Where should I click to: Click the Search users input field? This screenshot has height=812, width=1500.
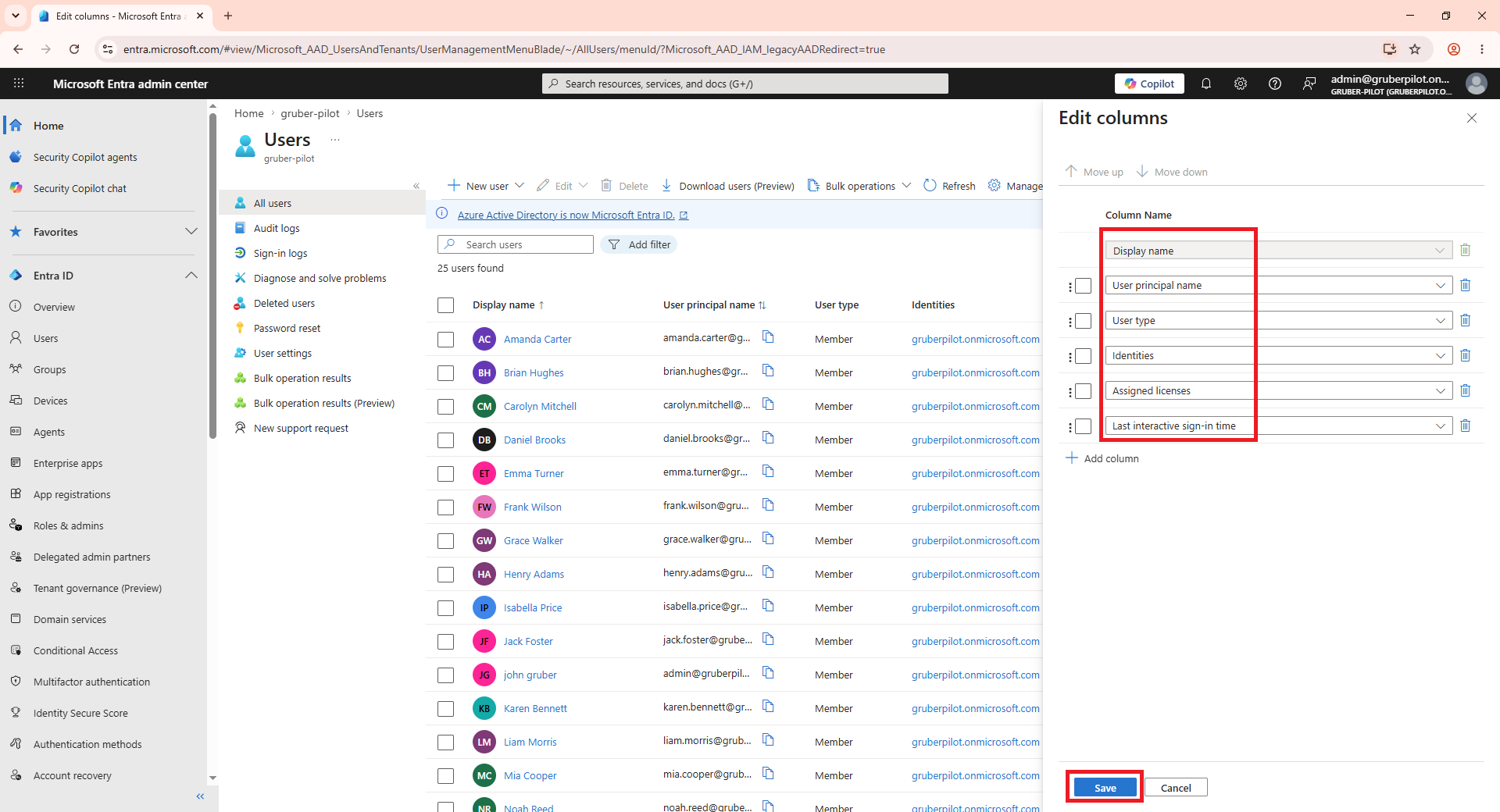point(516,244)
